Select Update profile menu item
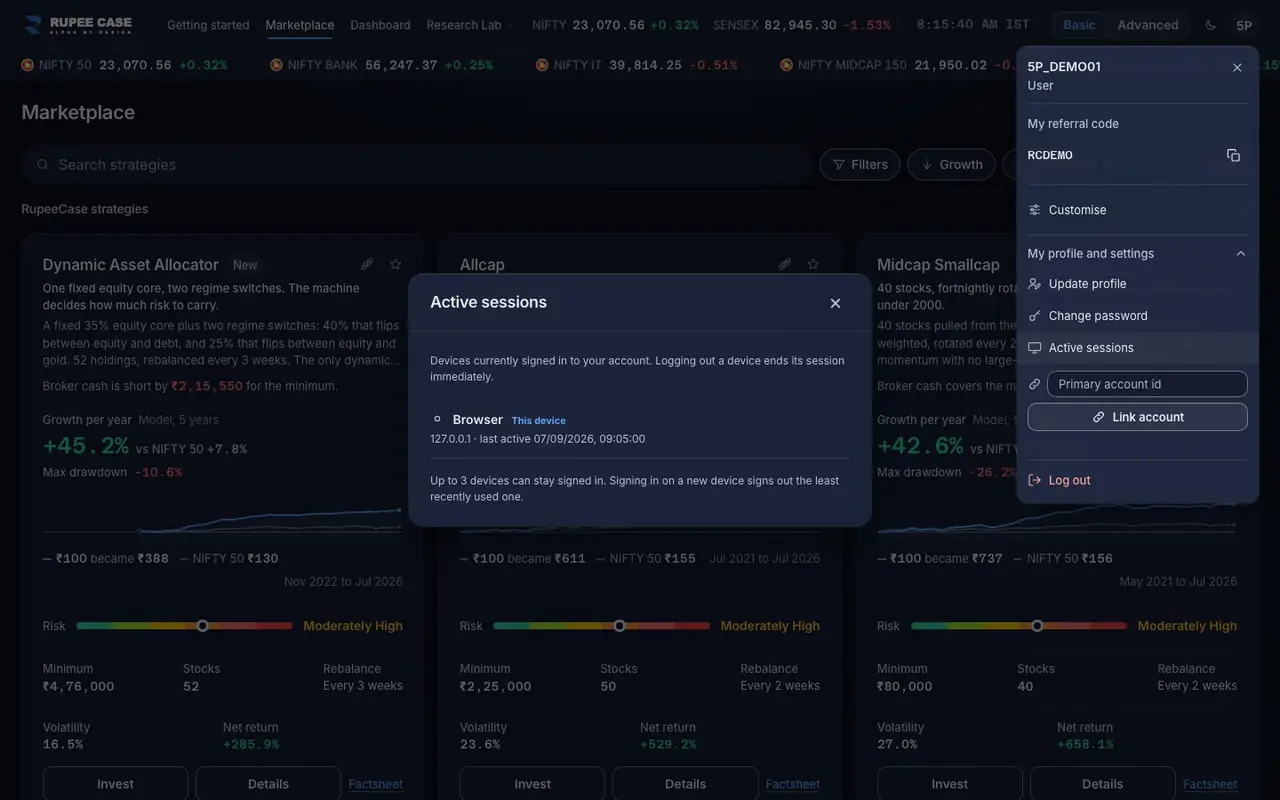 tap(1138, 284)
